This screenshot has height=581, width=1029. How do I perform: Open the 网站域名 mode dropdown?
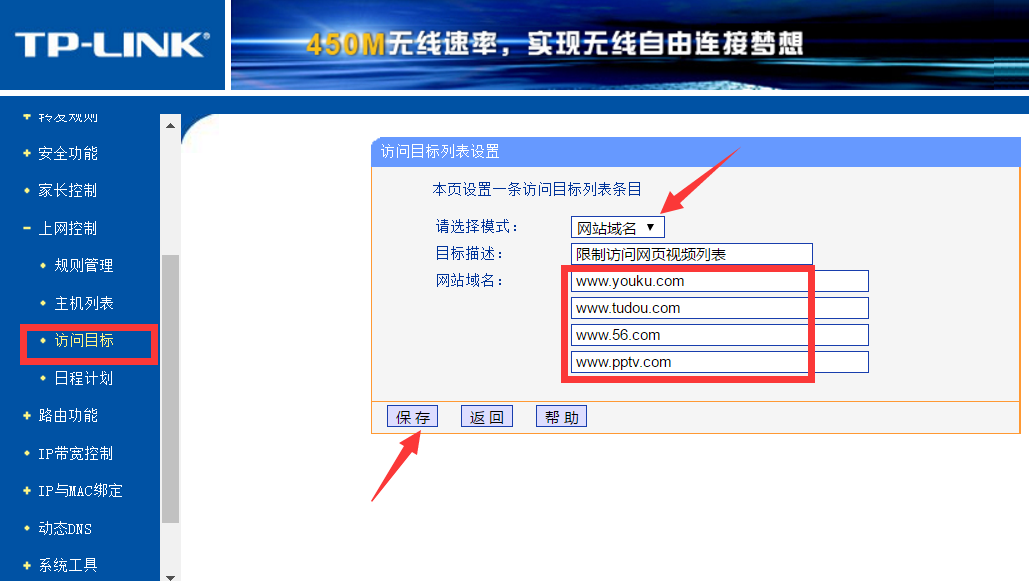coord(618,228)
